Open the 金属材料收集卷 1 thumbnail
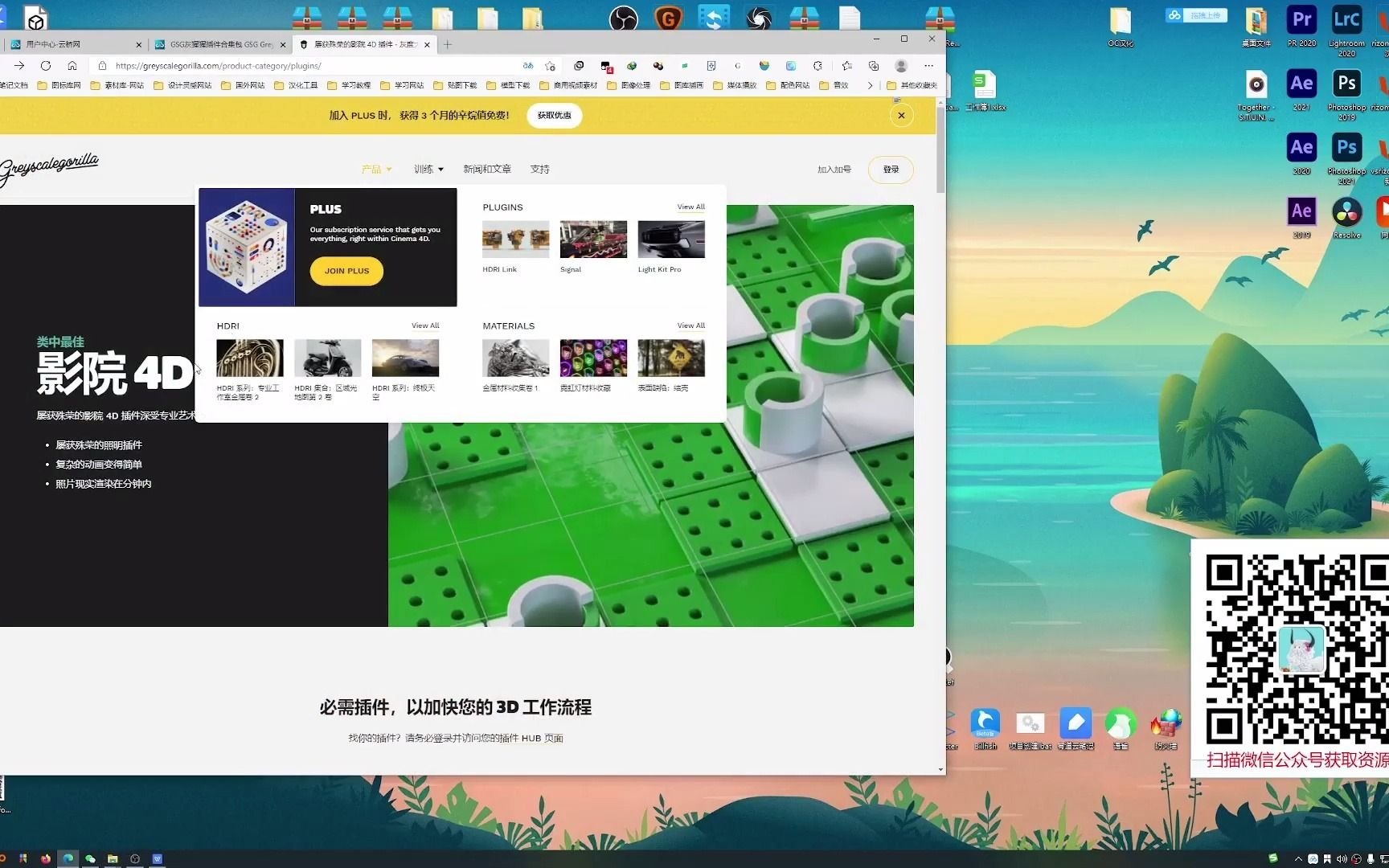 pos(516,358)
